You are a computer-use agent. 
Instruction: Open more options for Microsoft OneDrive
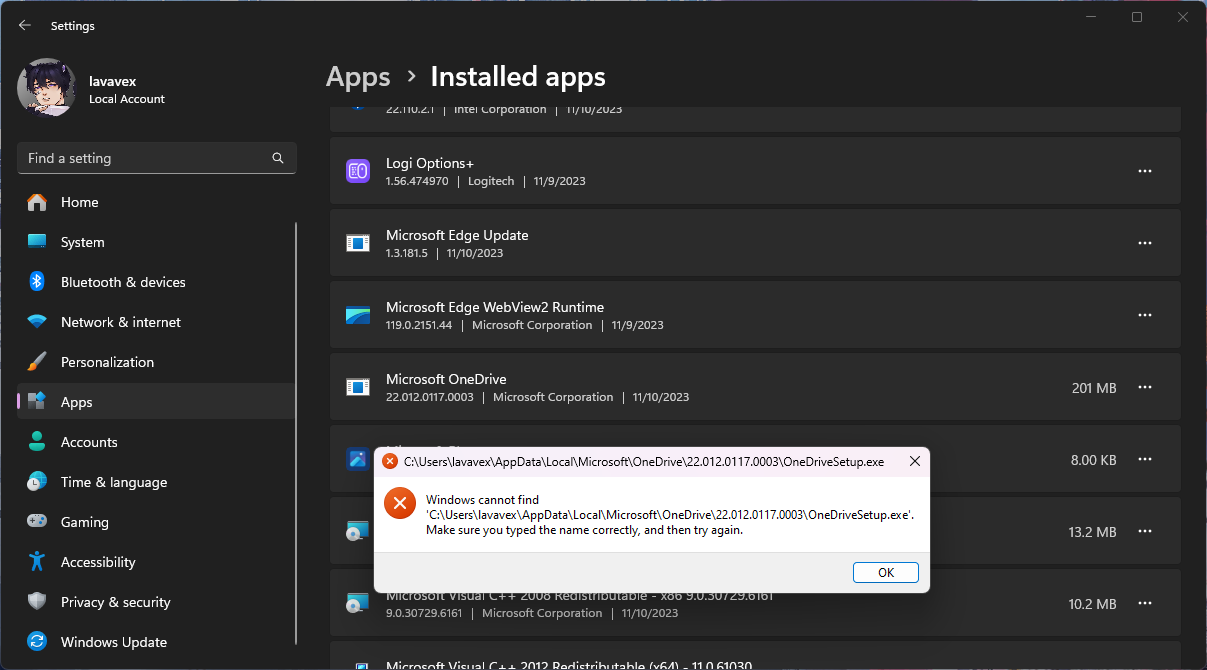tap(1144, 387)
